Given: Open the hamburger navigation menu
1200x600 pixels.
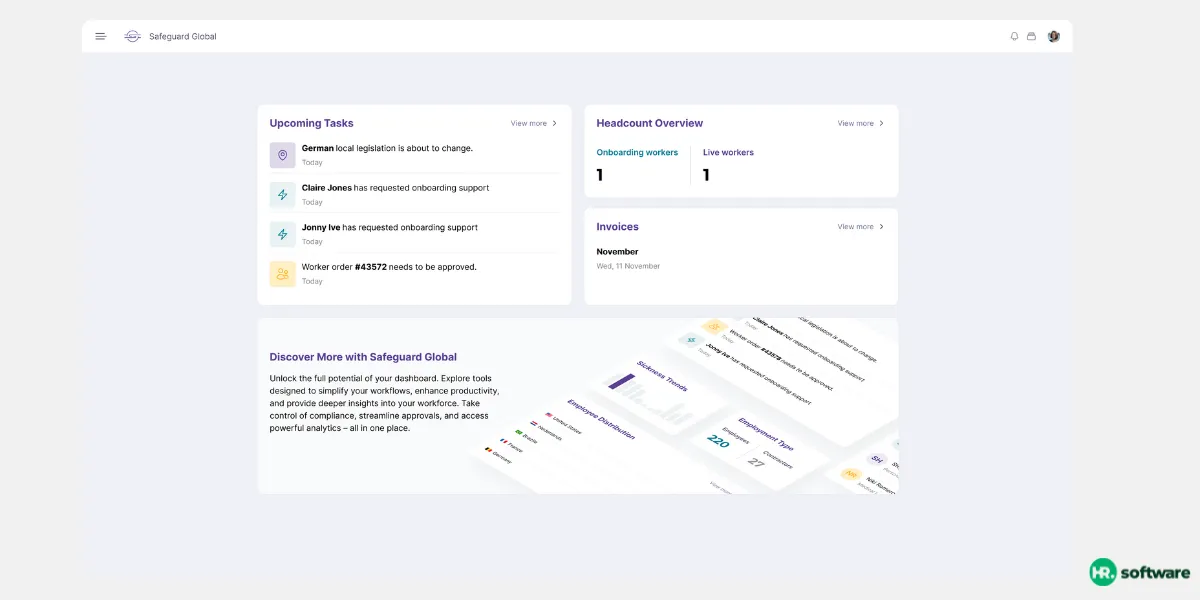Looking at the screenshot, I should tap(100, 36).
